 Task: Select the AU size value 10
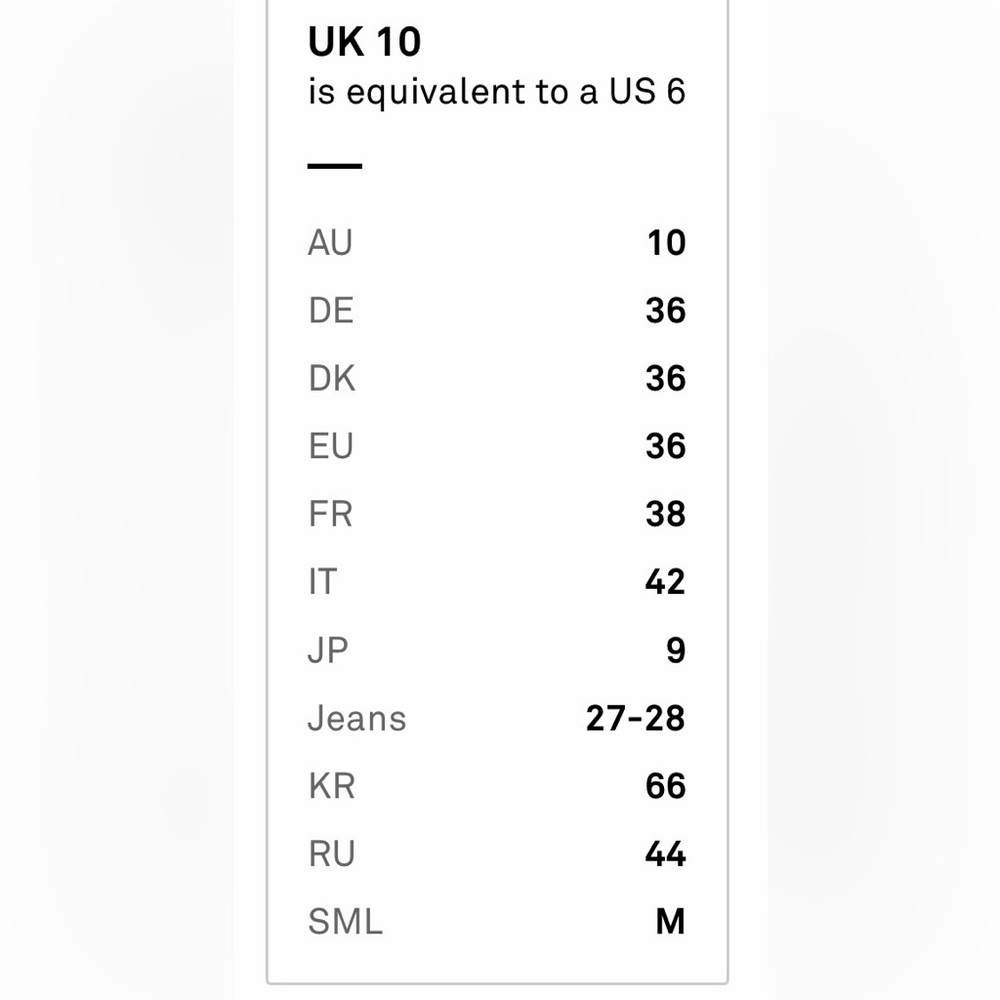666,243
